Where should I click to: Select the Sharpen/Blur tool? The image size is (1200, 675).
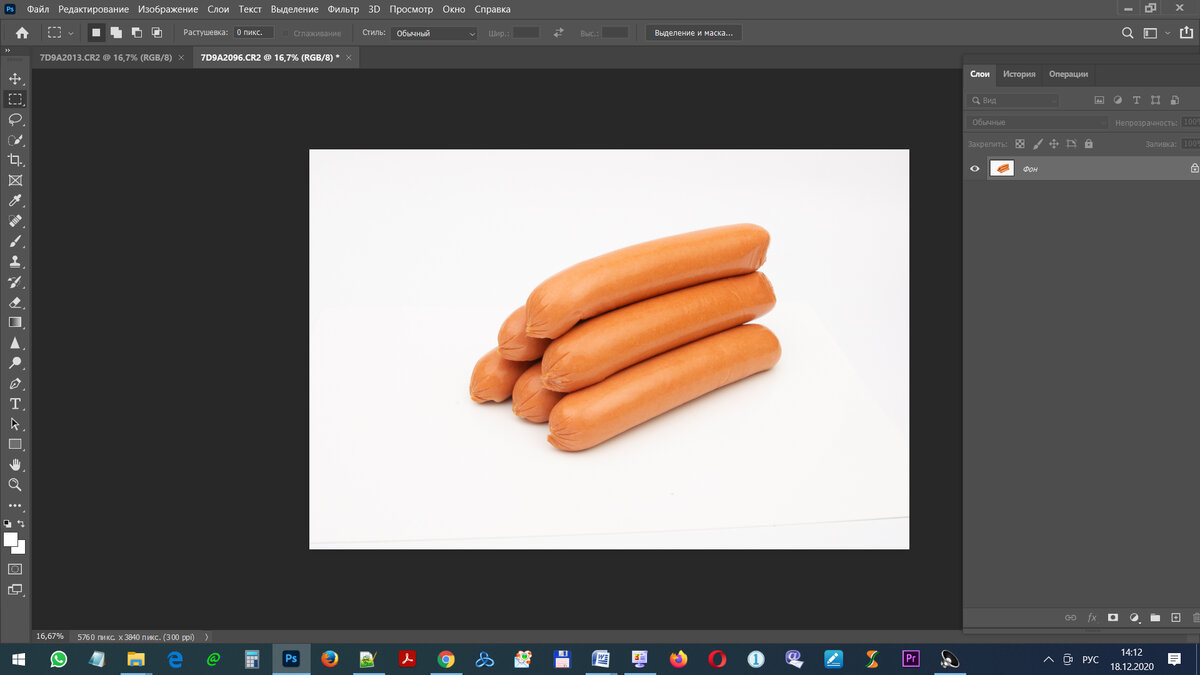(x=15, y=343)
